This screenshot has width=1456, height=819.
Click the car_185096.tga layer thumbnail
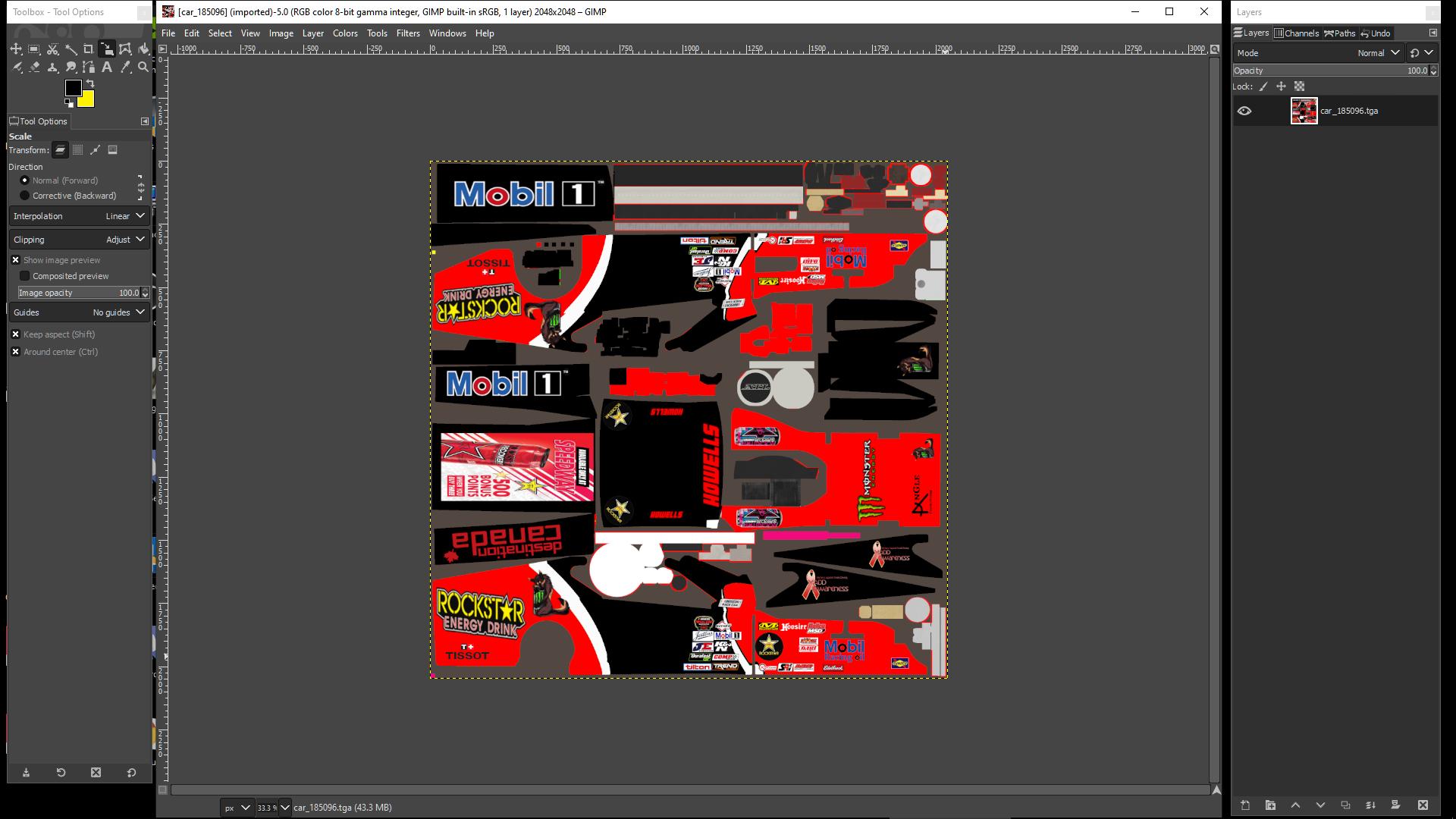click(x=1304, y=111)
